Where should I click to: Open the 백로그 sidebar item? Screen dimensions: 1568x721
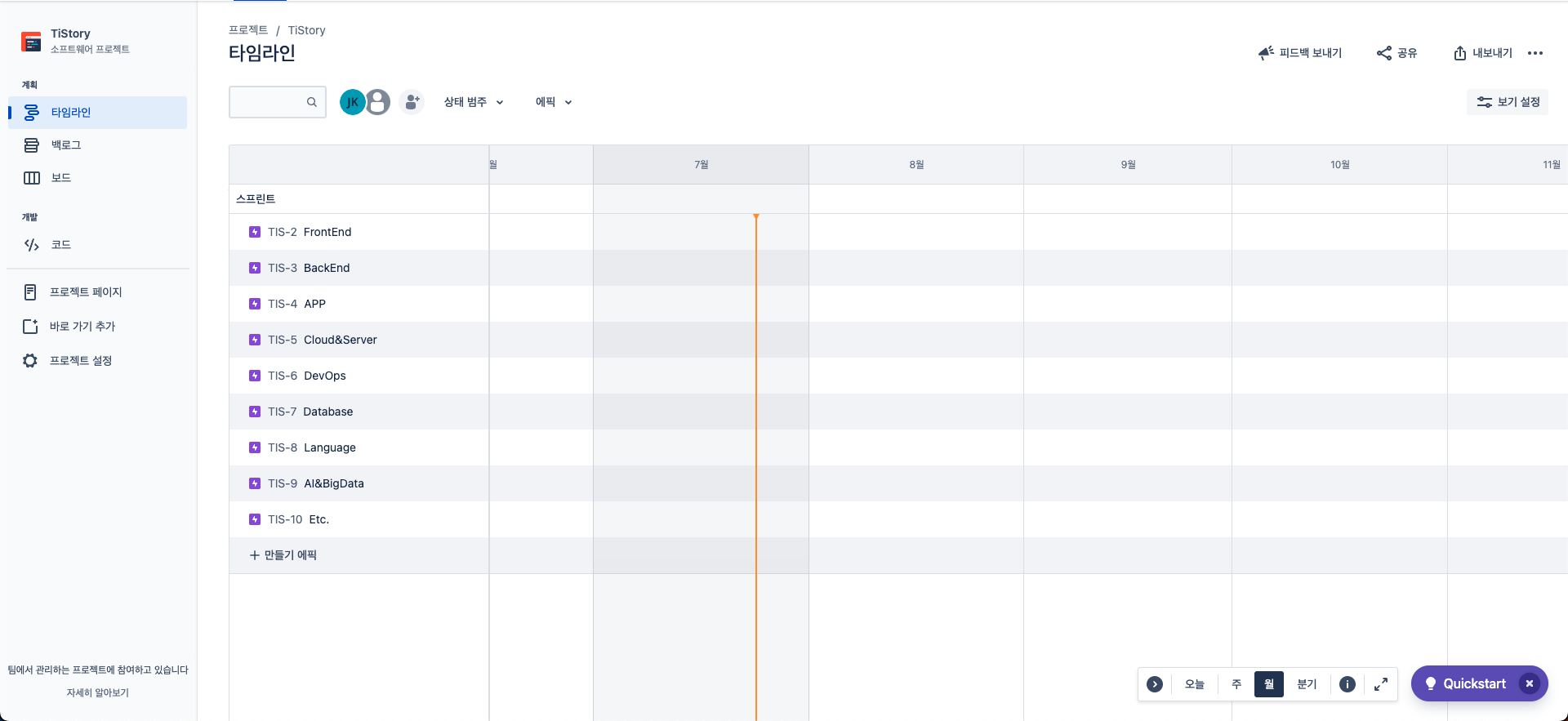tap(98, 145)
